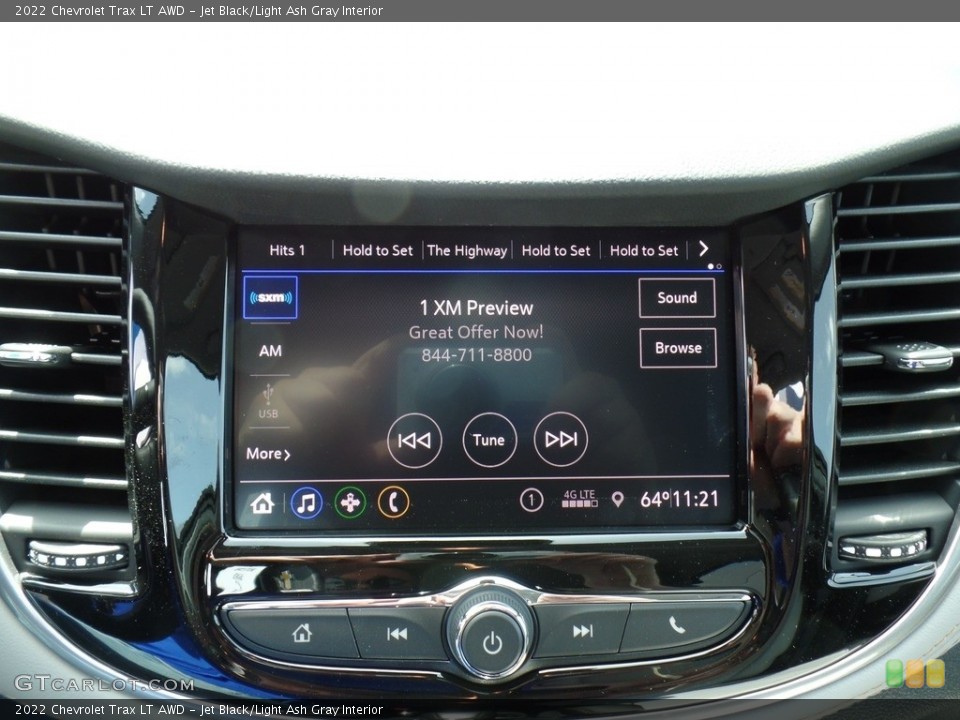Select the SiriusXM source icon
Screen dimensions: 960x720
270,298
